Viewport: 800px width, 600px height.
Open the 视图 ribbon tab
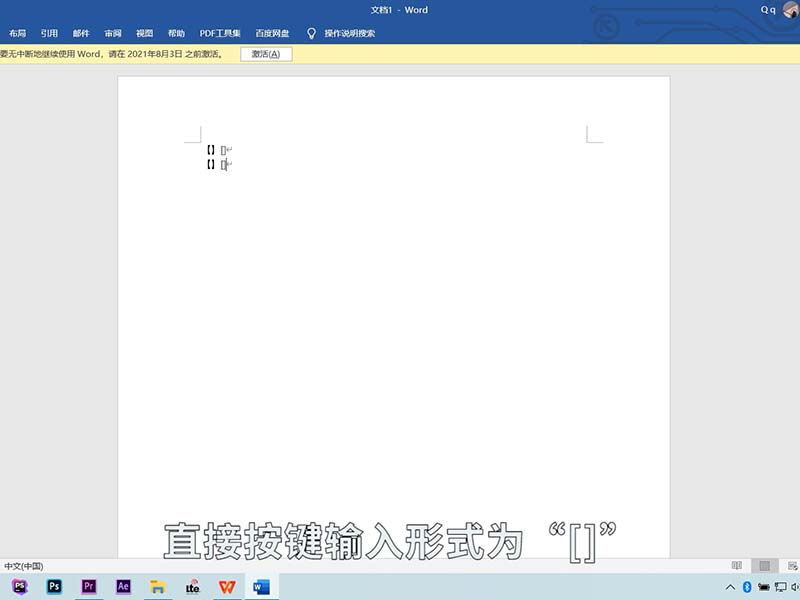coord(144,33)
